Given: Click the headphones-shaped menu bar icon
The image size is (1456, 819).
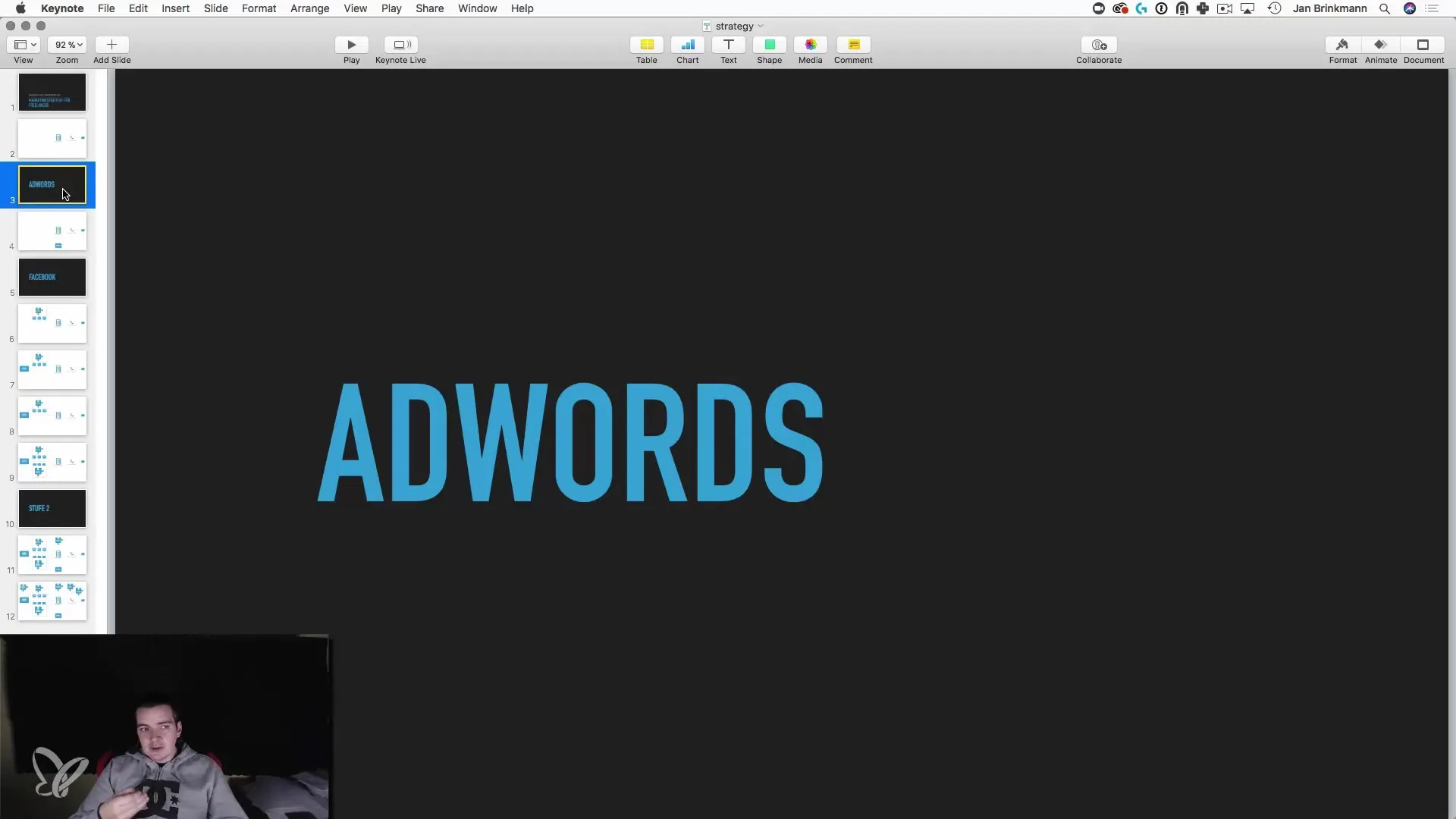Looking at the screenshot, I should pos(1182,8).
